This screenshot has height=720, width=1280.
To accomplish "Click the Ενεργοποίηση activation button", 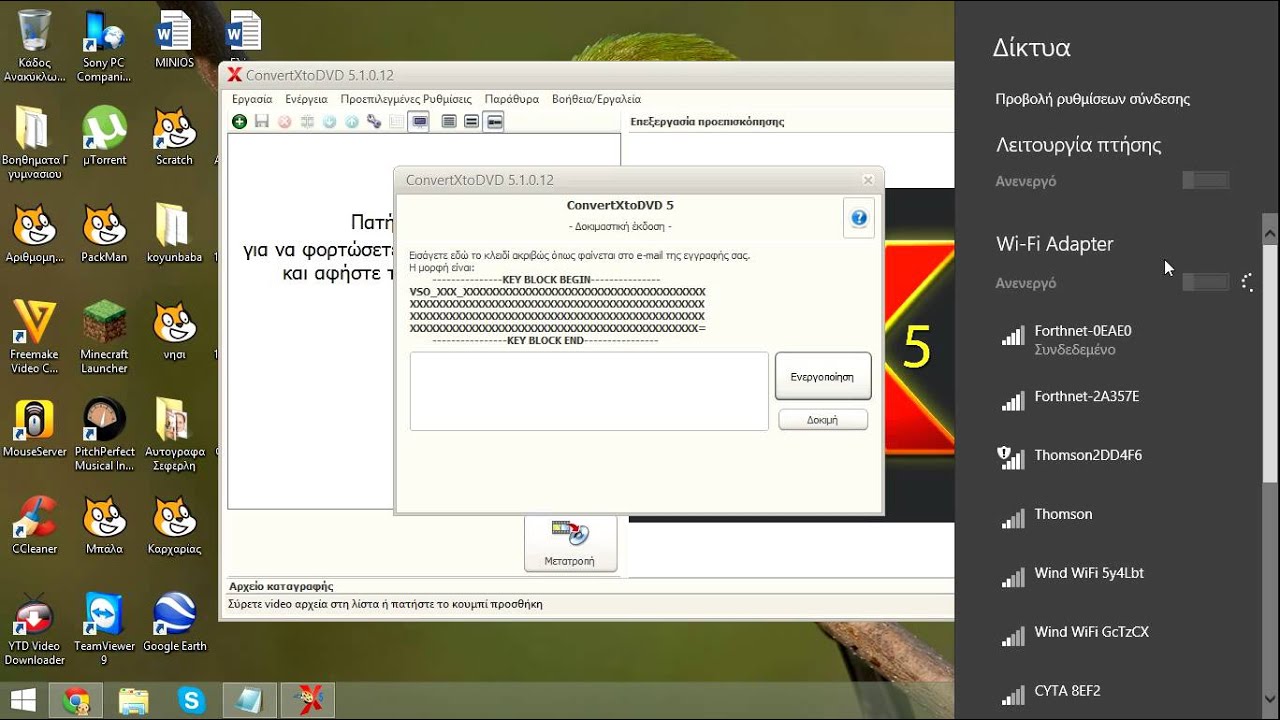I will coord(822,377).
